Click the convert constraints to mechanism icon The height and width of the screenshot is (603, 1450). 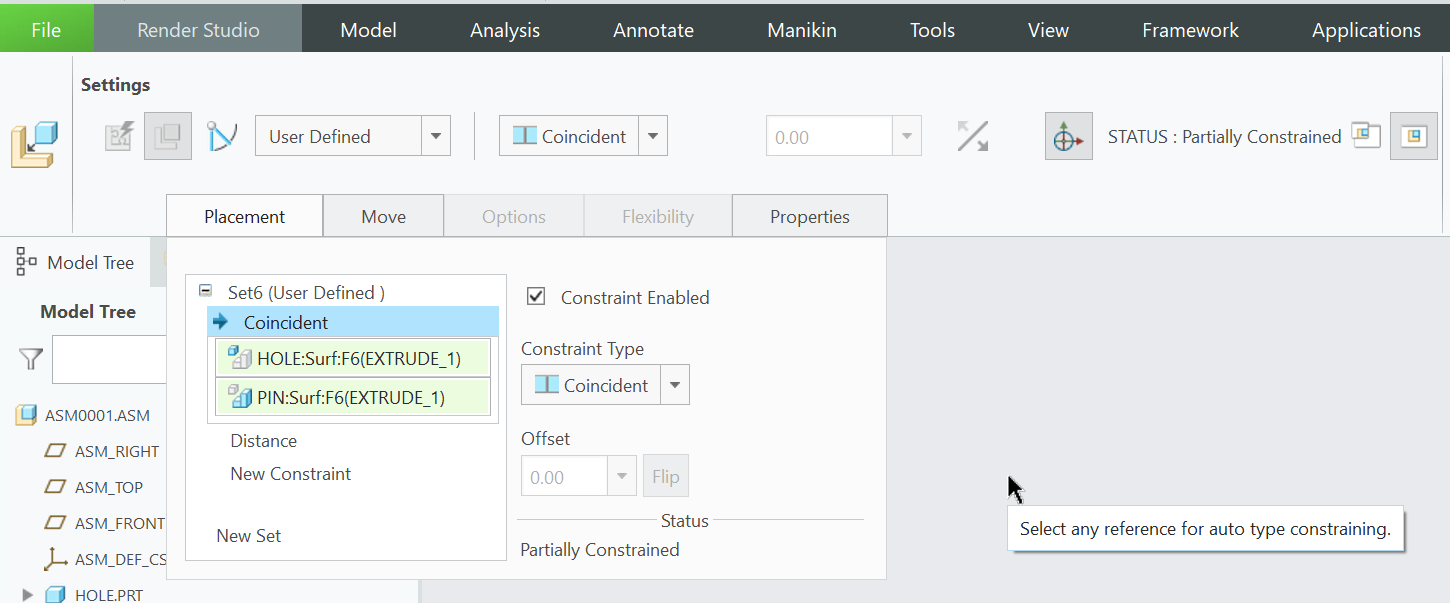220,136
